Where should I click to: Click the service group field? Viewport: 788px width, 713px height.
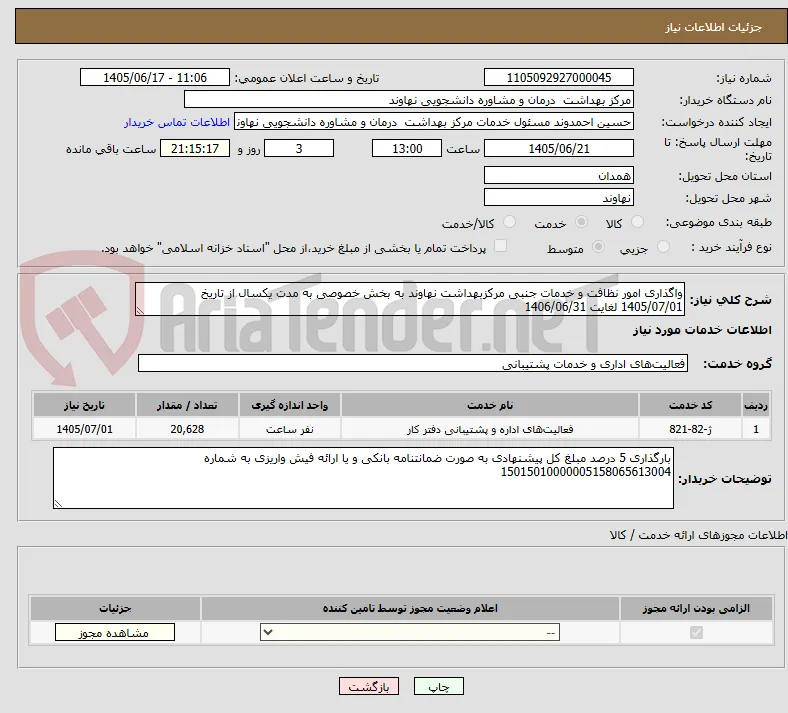pos(413,363)
